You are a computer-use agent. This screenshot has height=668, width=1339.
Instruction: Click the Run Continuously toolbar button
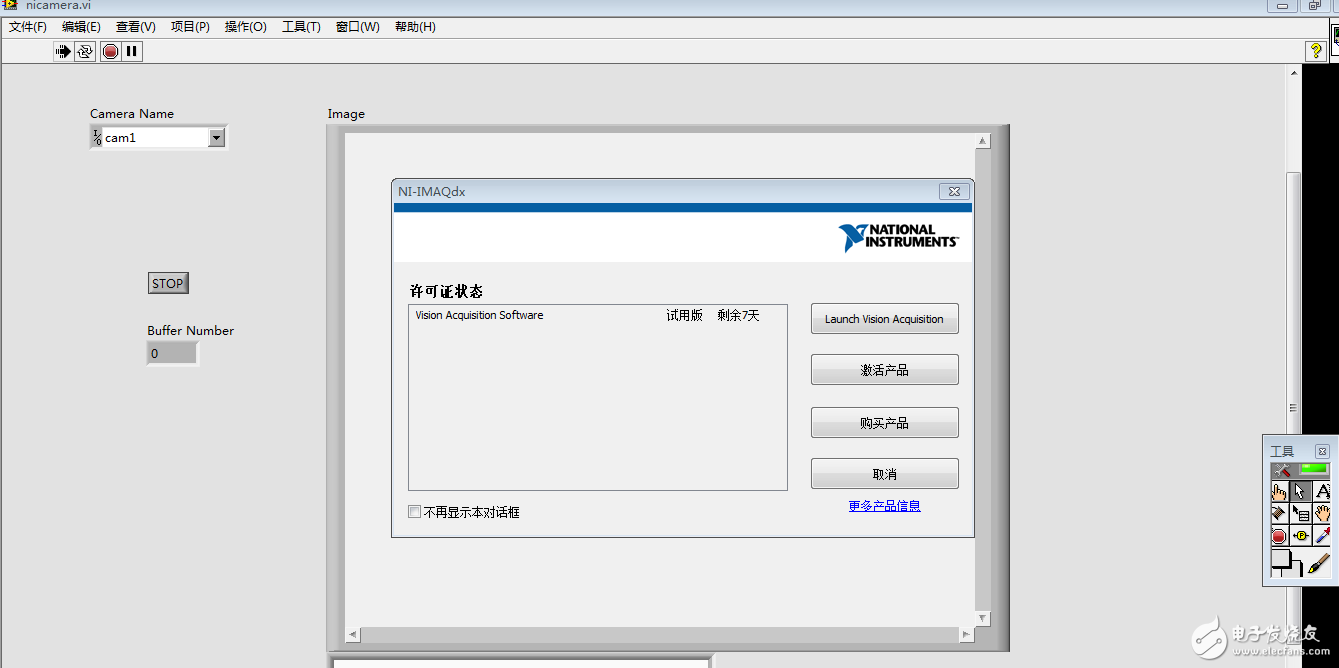[85, 51]
